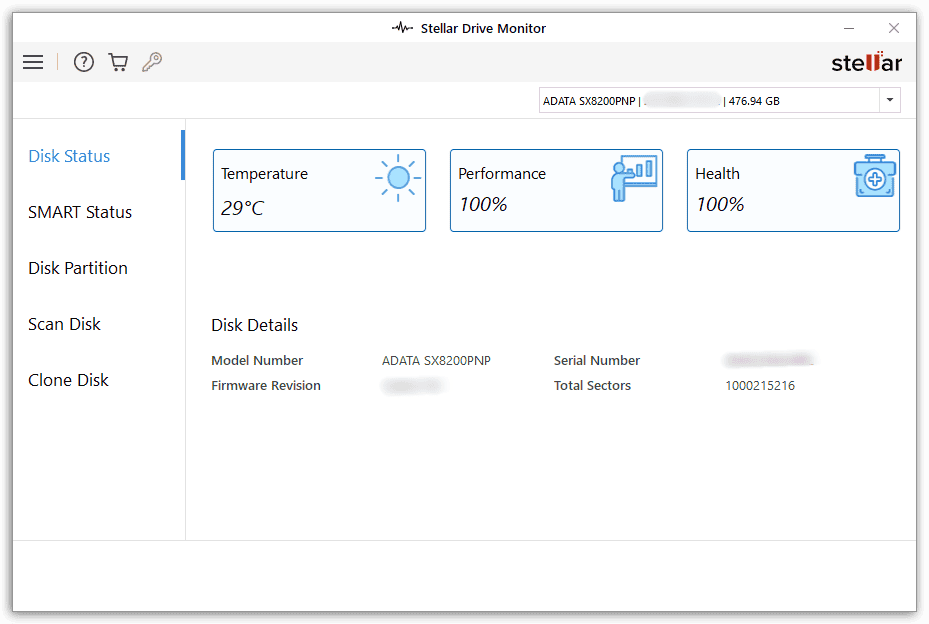Viewport: 929px width, 624px height.
Task: Click the Health 100% value
Action: click(x=720, y=204)
